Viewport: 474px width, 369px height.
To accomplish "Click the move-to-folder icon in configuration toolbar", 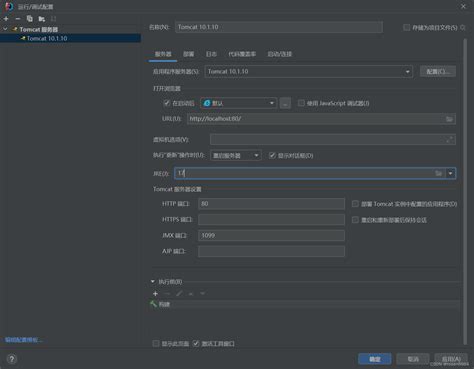I will pyautogui.click(x=42, y=19).
